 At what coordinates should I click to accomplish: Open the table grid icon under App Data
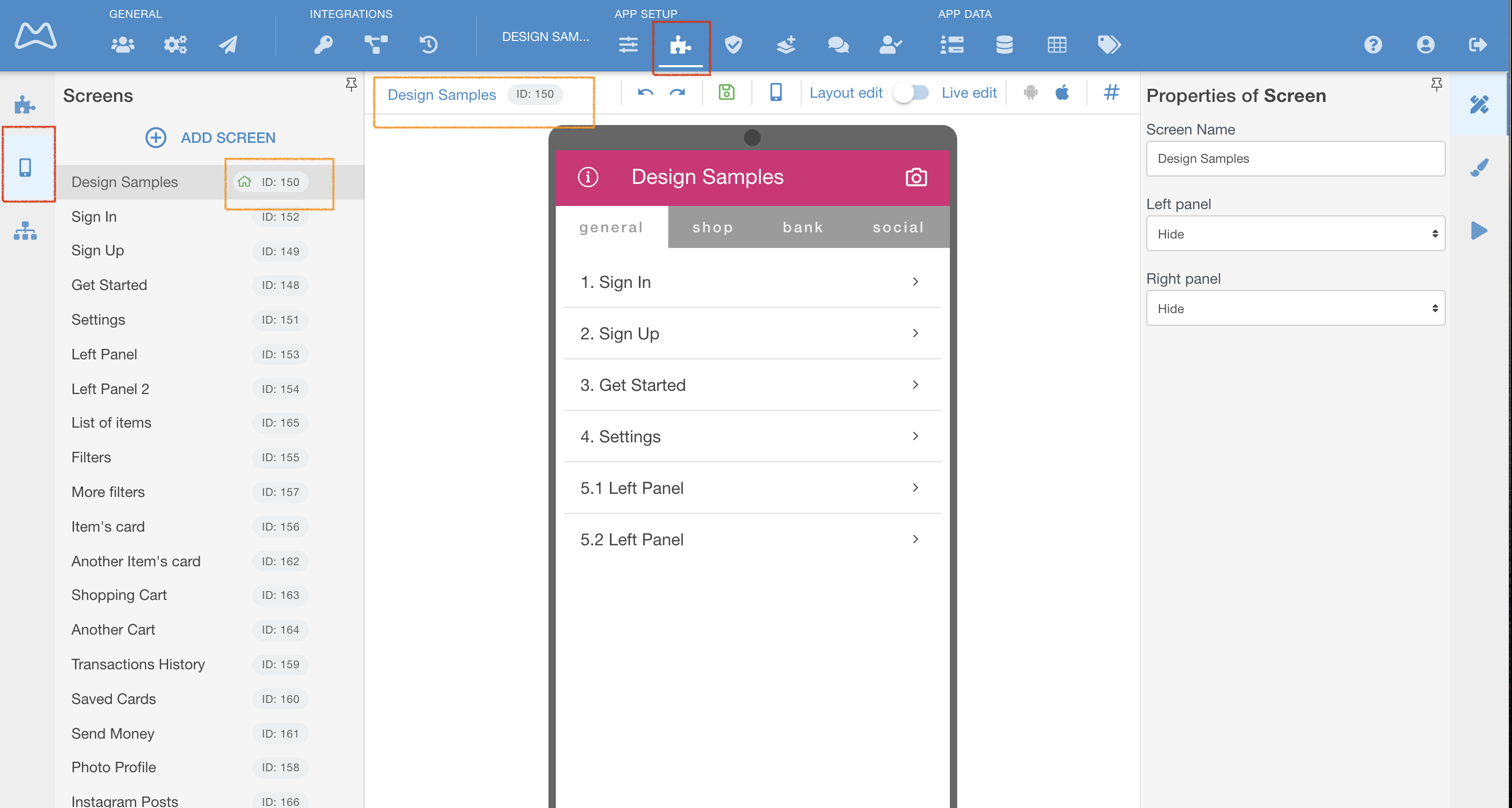pyautogui.click(x=1057, y=45)
